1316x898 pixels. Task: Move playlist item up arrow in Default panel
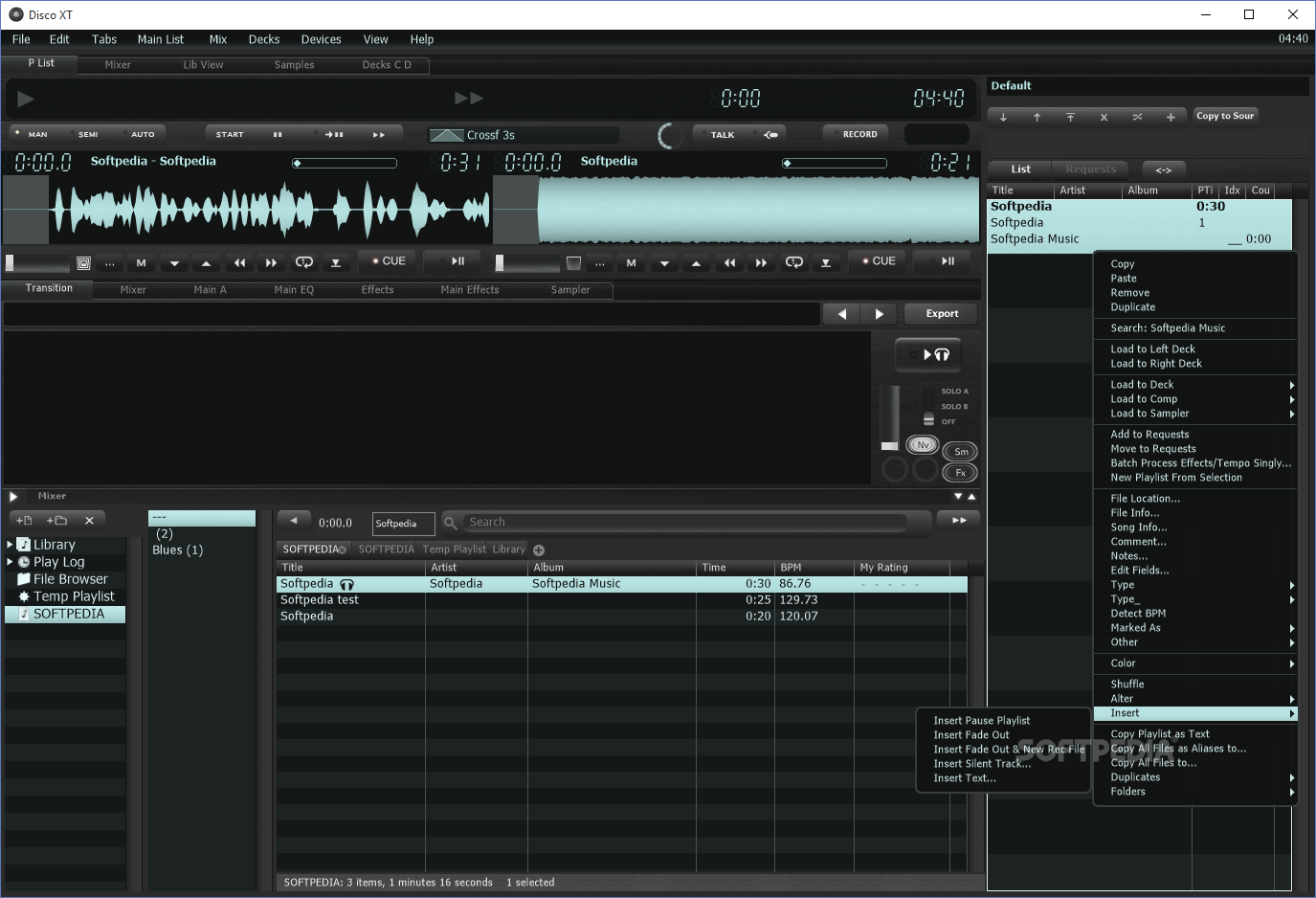[x=1037, y=117]
